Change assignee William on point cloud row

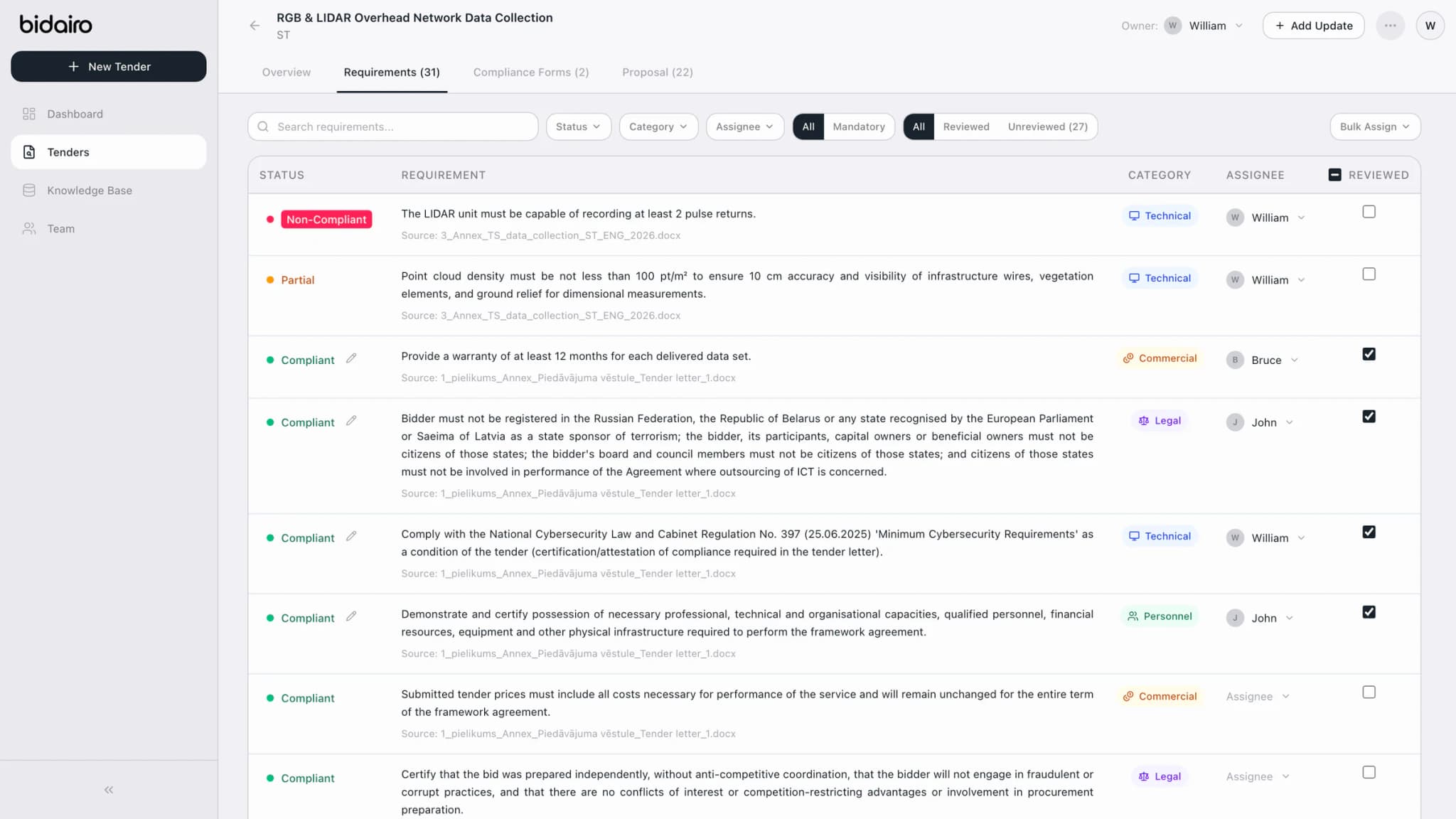click(x=1266, y=280)
